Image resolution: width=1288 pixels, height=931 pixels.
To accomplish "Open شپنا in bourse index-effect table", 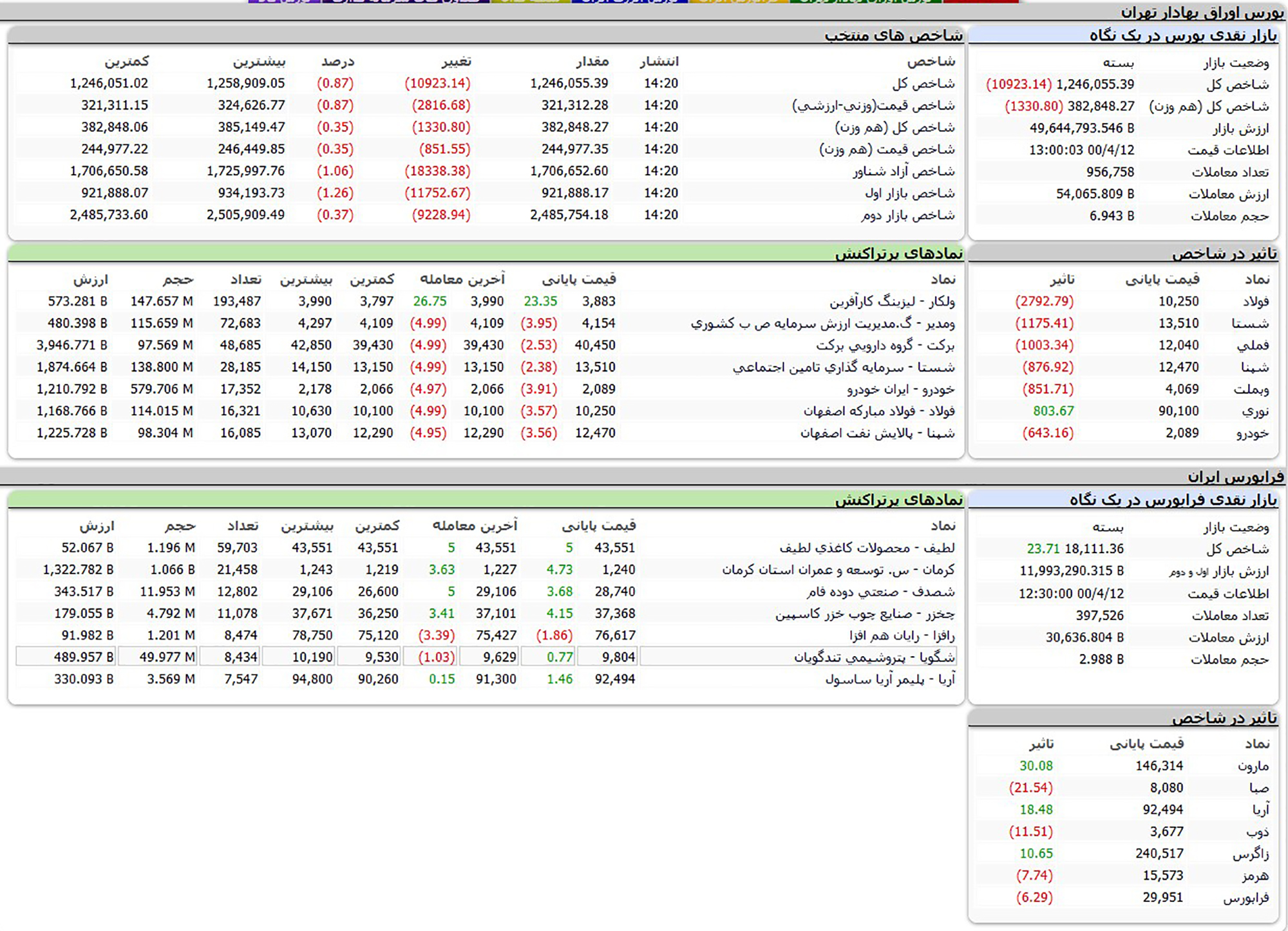I will pos(1255,367).
